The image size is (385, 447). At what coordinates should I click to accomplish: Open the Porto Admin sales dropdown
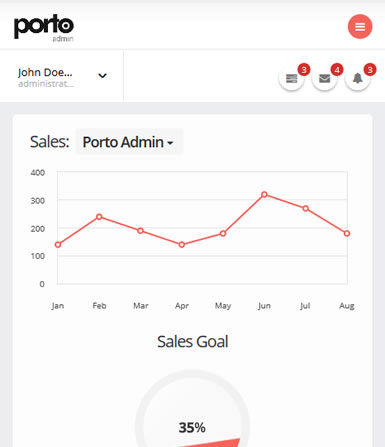(129, 142)
